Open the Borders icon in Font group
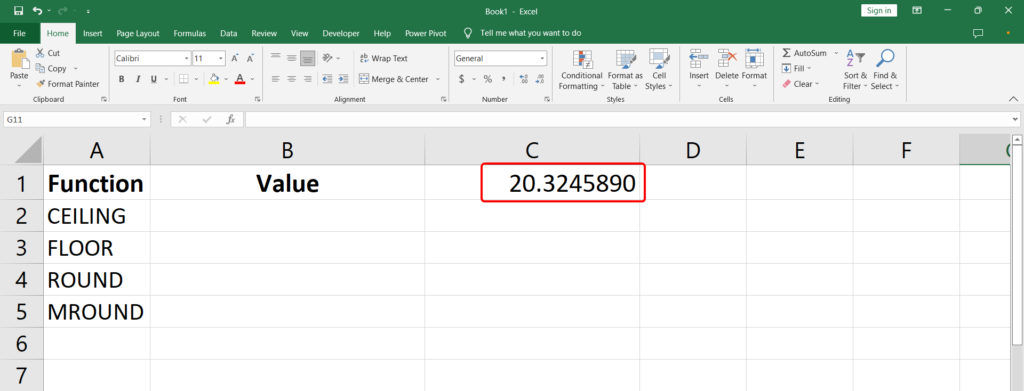 (184, 79)
